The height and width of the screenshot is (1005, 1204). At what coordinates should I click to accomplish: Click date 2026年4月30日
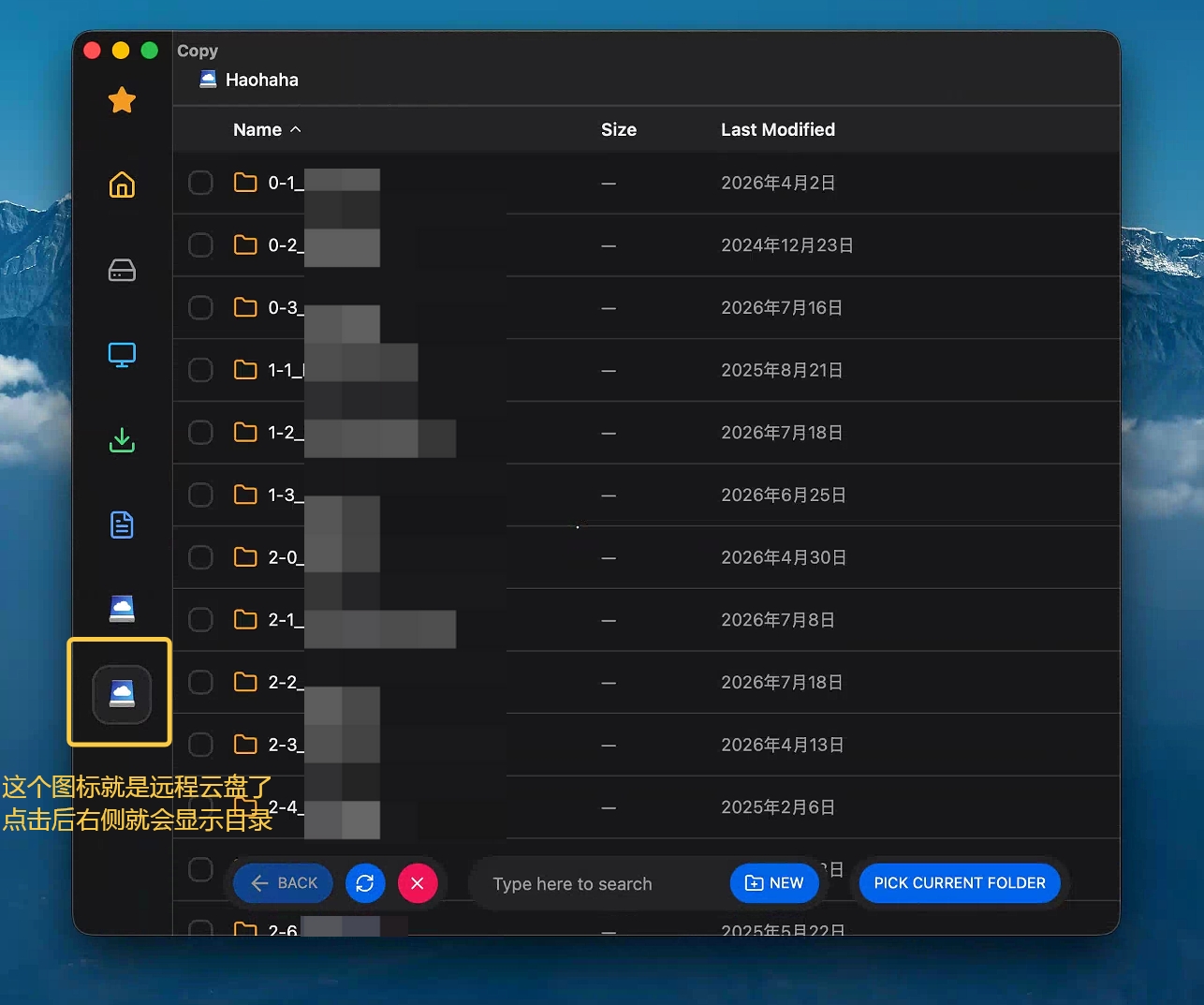coord(784,557)
